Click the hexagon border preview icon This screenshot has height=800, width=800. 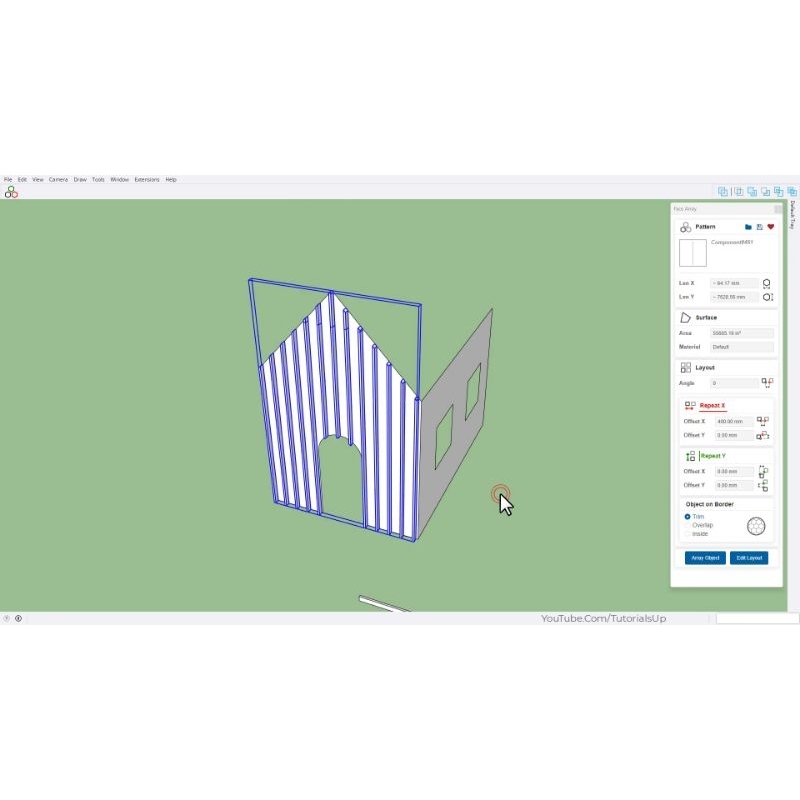point(756,526)
